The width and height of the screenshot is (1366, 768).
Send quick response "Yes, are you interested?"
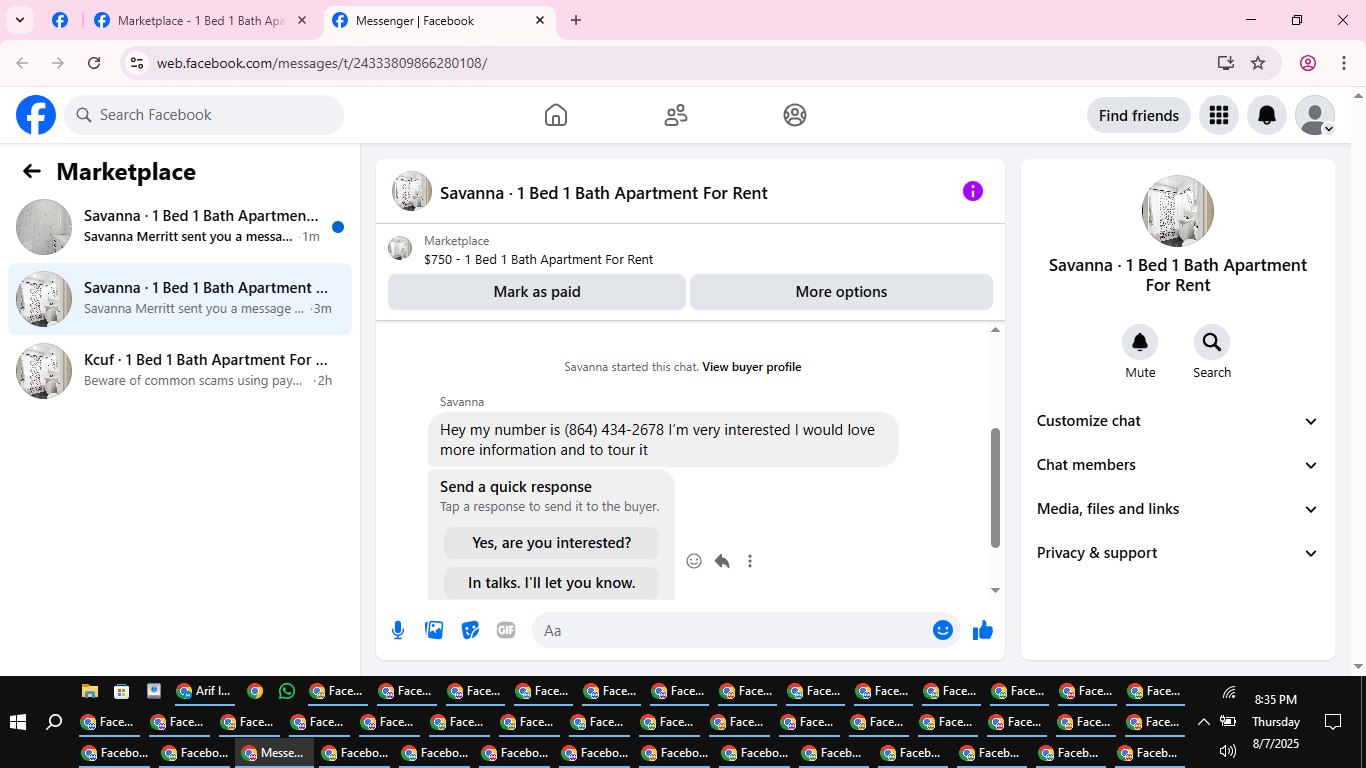point(552,543)
